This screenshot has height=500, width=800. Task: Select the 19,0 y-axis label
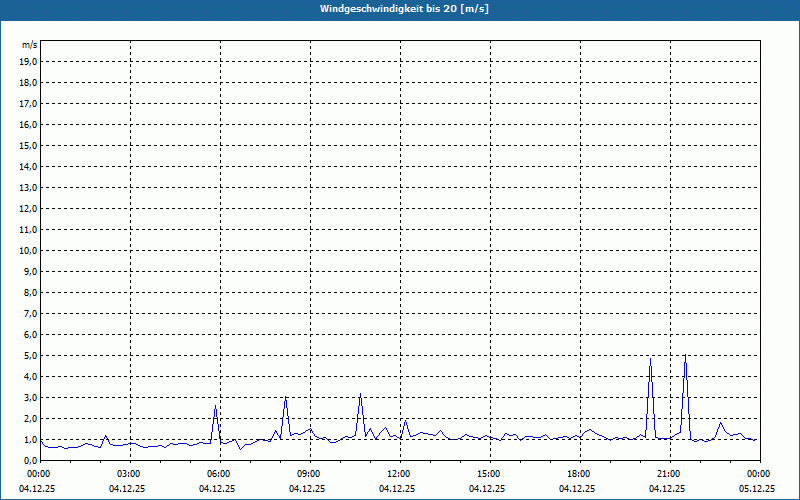(x=29, y=61)
